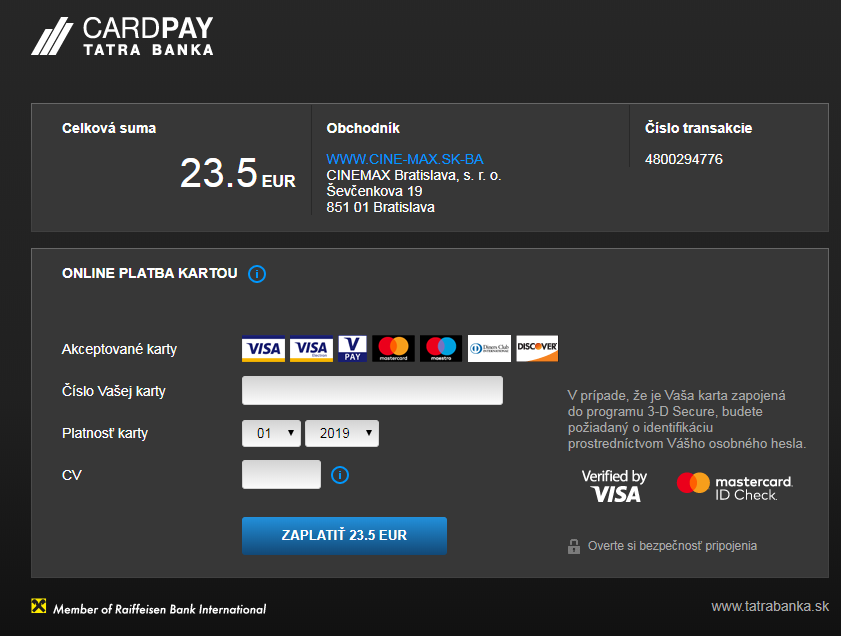Screen dimensions: 841x636
Task: Show CV code info tooltip icon
Action: pyautogui.click(x=340, y=475)
